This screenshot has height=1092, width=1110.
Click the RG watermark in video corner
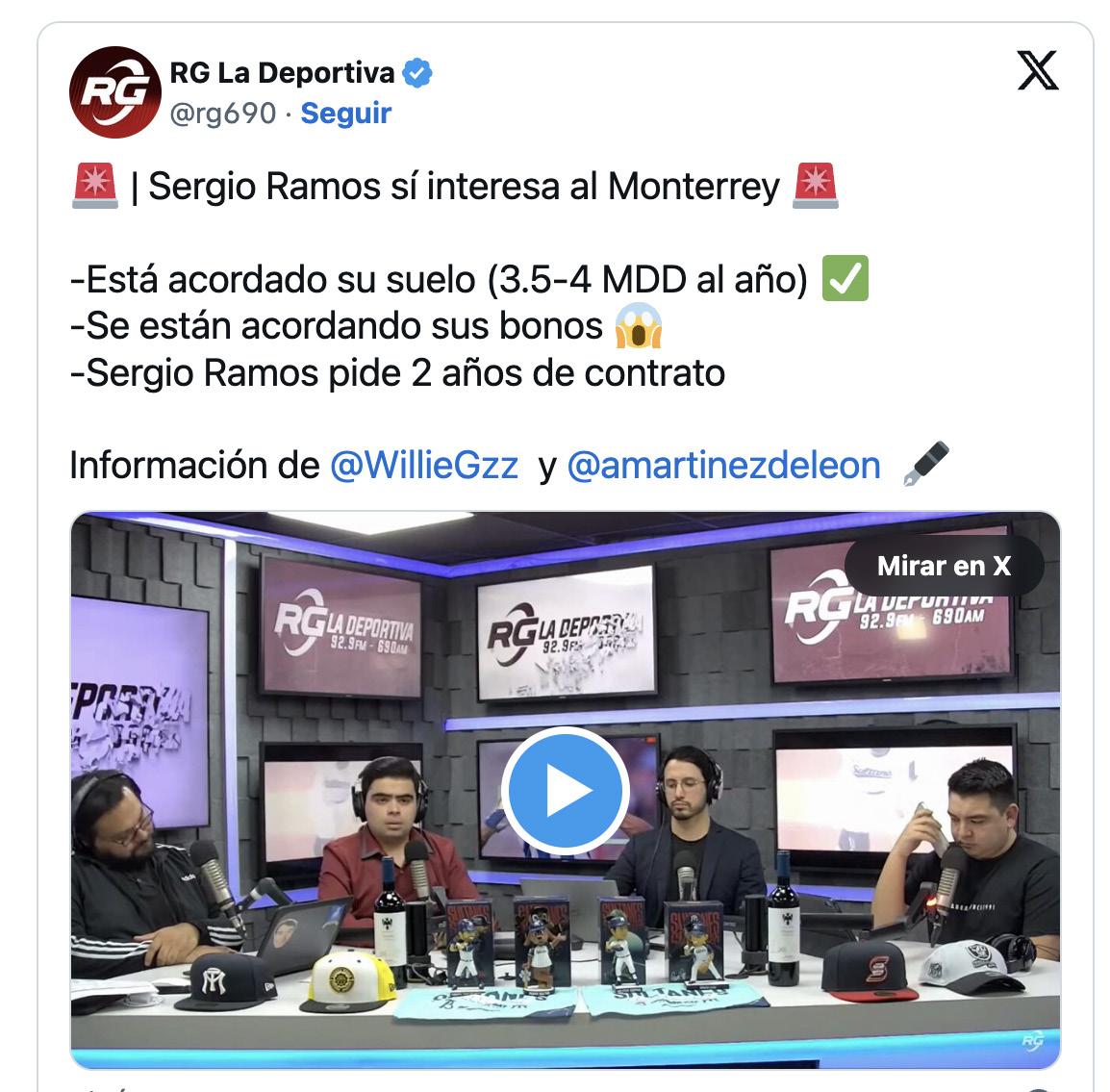1033,1040
